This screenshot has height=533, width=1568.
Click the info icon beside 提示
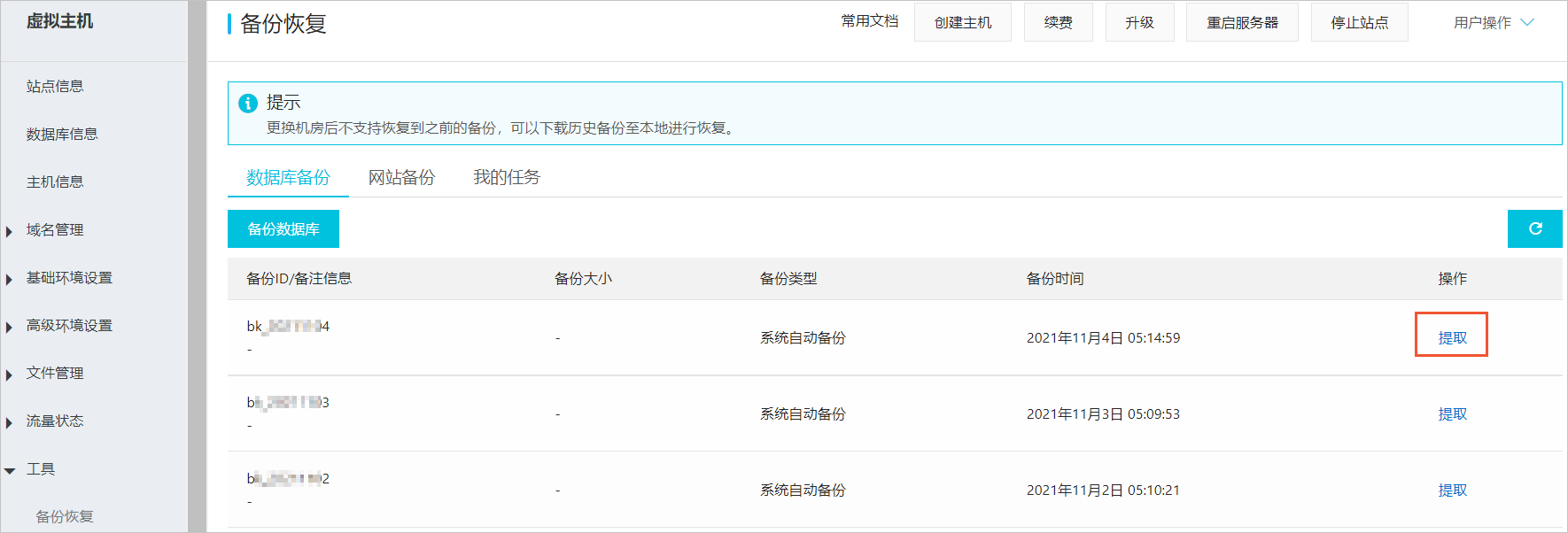248,104
